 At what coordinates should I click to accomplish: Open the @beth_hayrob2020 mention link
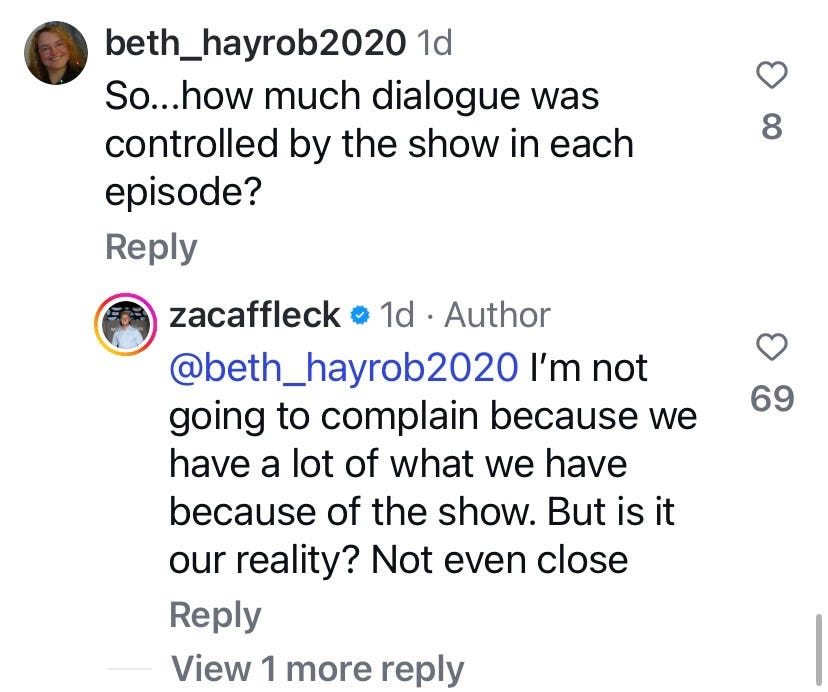(x=342, y=368)
